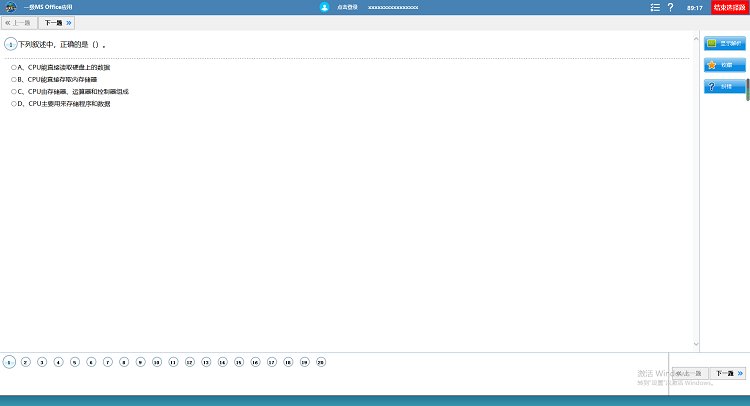750x406 pixels.
Task: Open the question list icon in header
Action: tap(655, 8)
